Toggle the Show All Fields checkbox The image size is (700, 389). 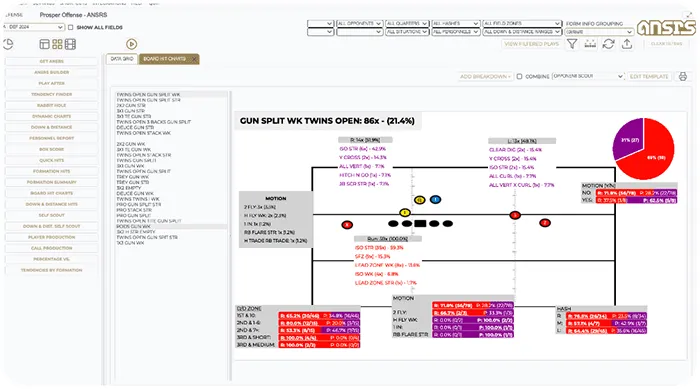coord(71,27)
